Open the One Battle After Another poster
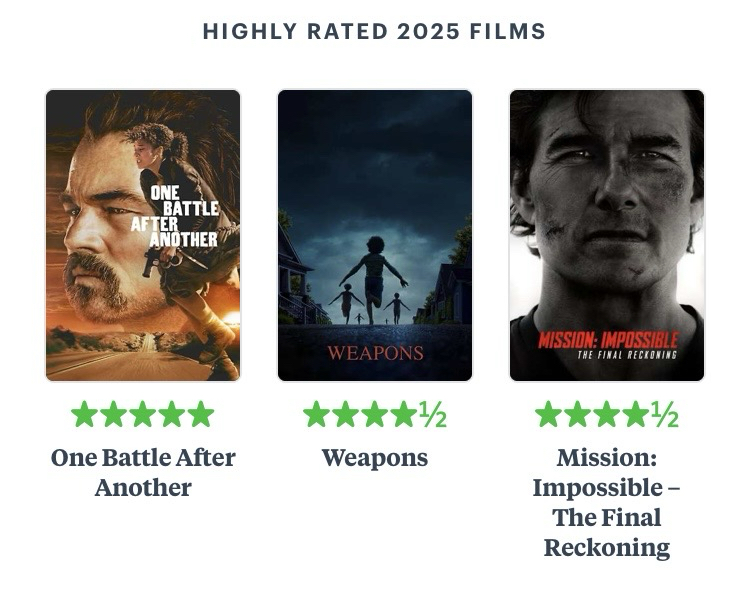The width and height of the screenshot is (750, 596). (x=143, y=235)
